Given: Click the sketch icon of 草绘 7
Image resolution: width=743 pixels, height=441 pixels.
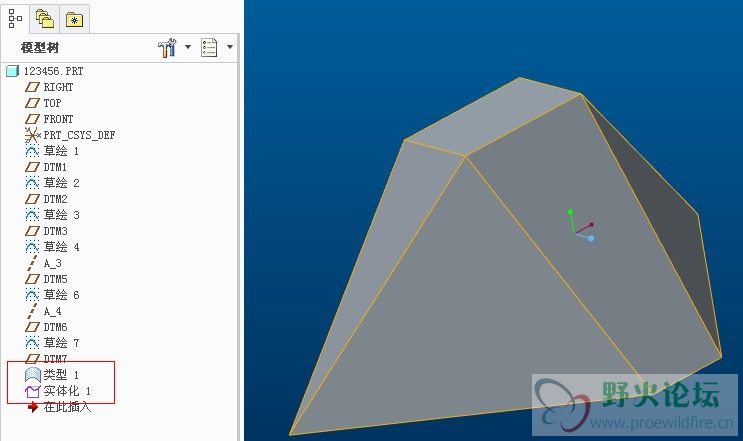Looking at the screenshot, I should click(32, 343).
